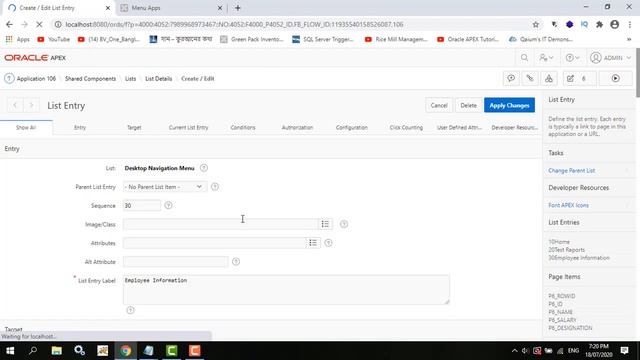Stop loading the page
The image size is (640, 360).
[39, 24]
